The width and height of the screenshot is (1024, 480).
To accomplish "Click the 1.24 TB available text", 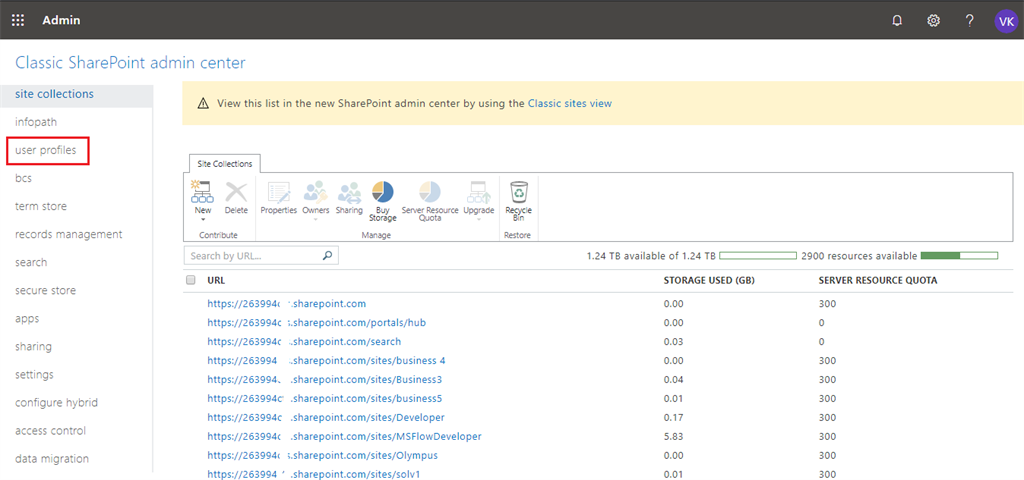I will pos(651,256).
